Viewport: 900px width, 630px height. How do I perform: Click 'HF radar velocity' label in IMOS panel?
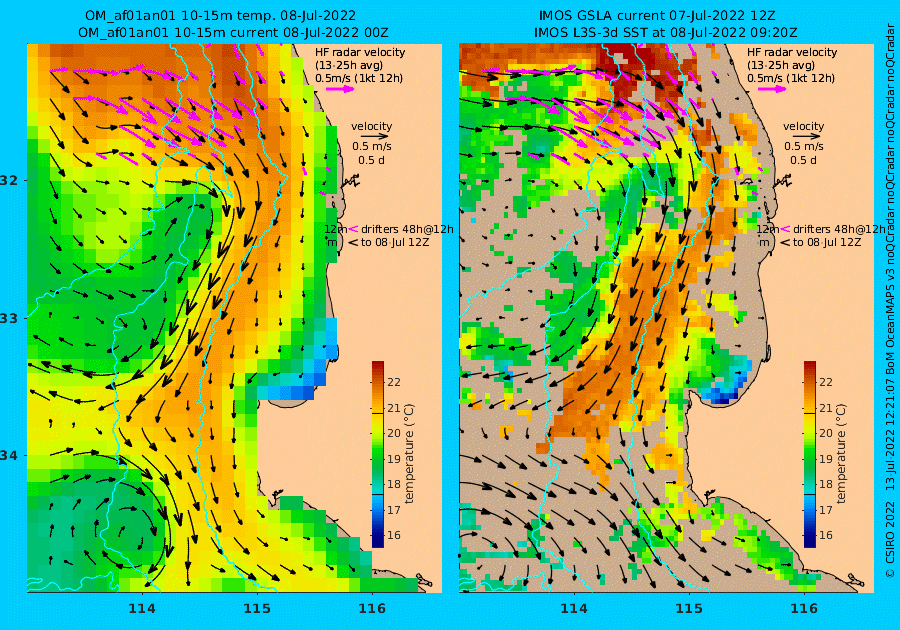pos(792,52)
